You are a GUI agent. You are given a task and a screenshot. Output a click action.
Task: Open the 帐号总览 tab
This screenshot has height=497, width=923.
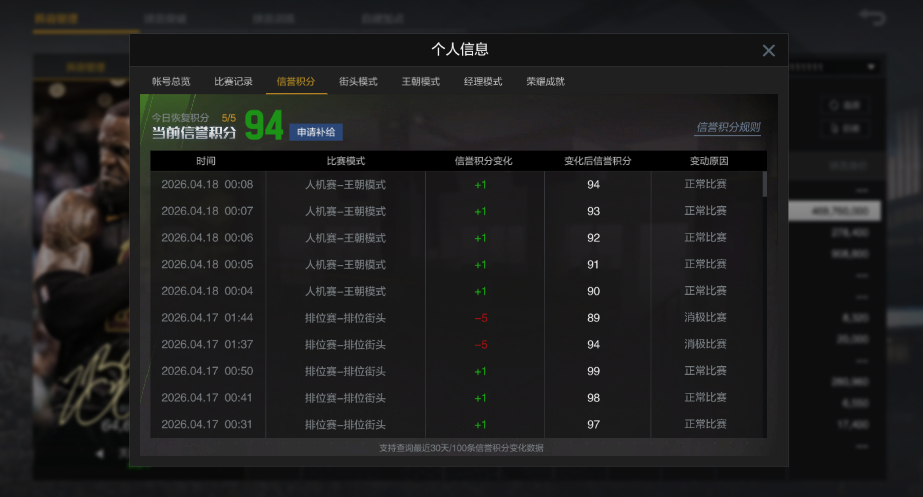click(x=171, y=81)
